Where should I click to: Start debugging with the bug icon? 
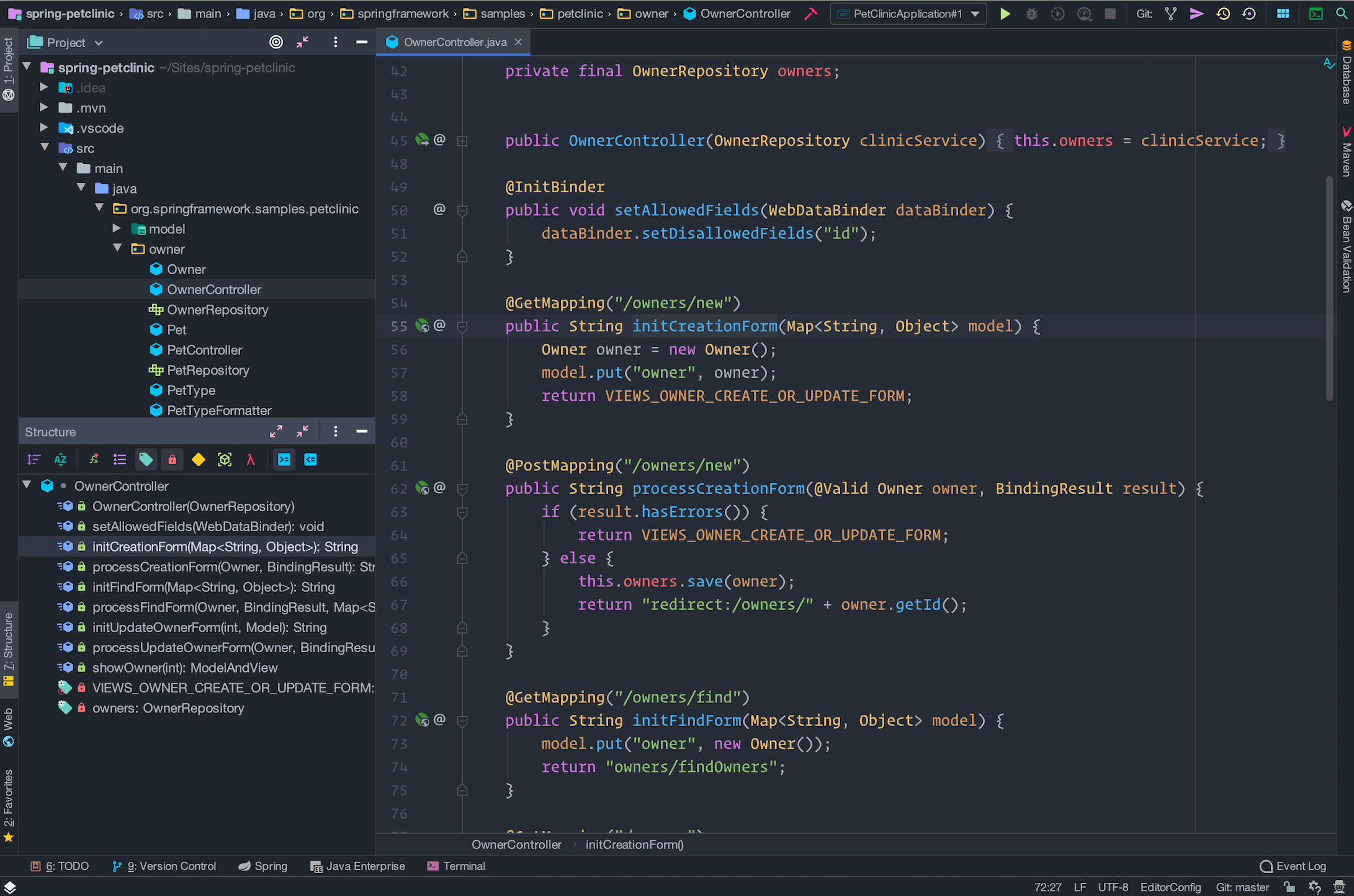(1031, 14)
